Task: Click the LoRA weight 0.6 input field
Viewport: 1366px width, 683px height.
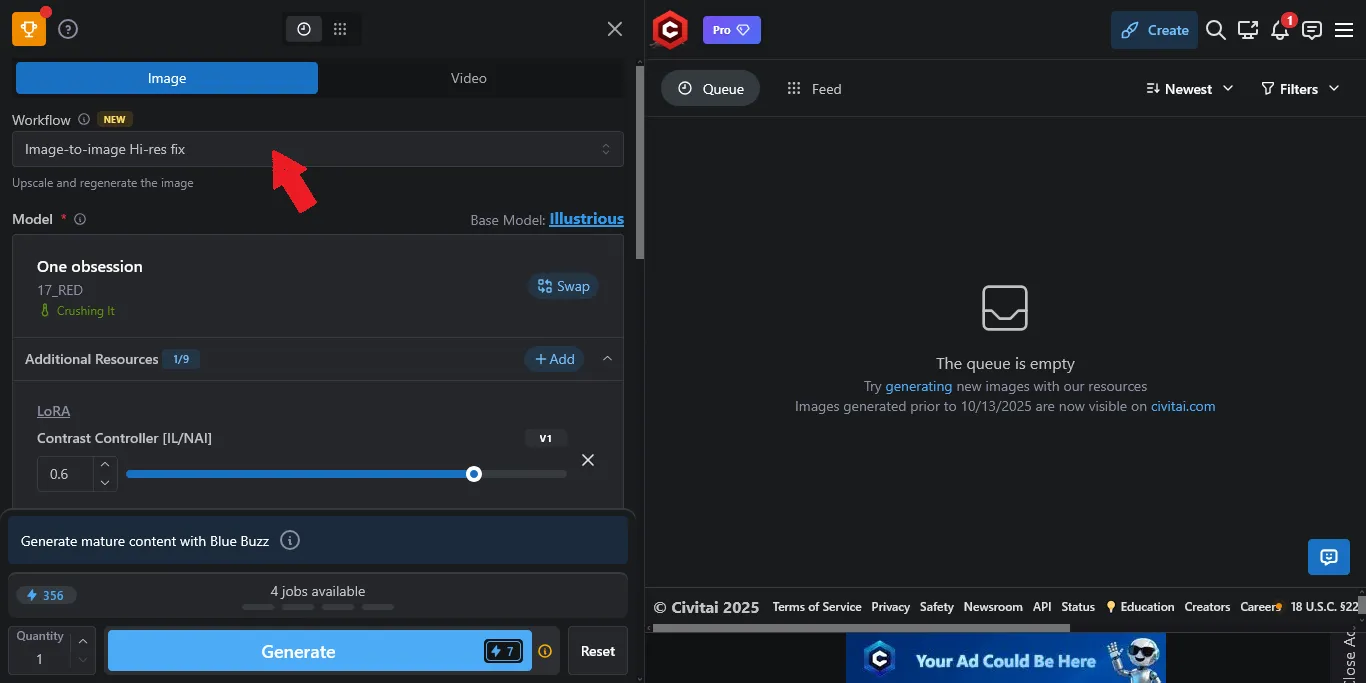Action: [x=64, y=474]
